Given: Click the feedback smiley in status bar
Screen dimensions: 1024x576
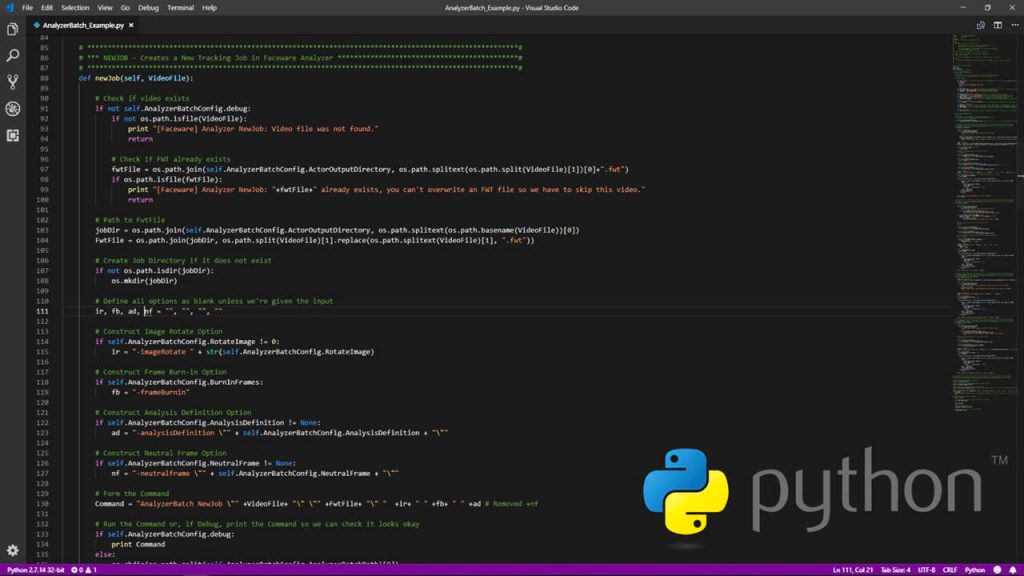Looking at the screenshot, I should click(997, 570).
